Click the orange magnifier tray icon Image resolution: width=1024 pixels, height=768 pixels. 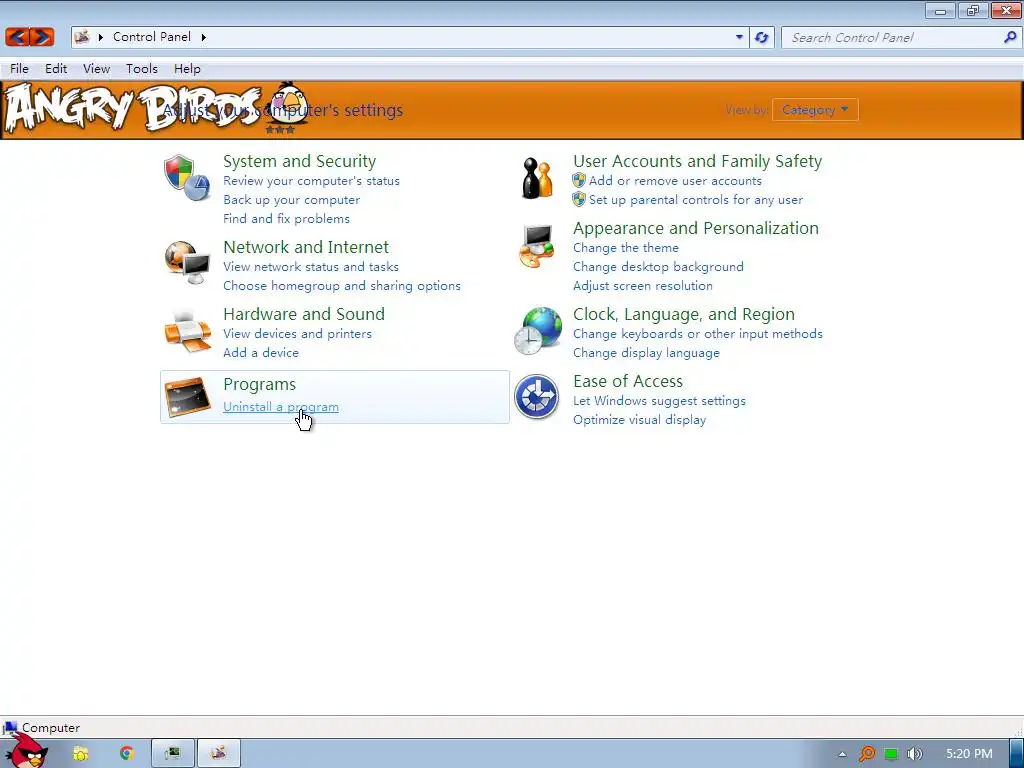(x=867, y=754)
